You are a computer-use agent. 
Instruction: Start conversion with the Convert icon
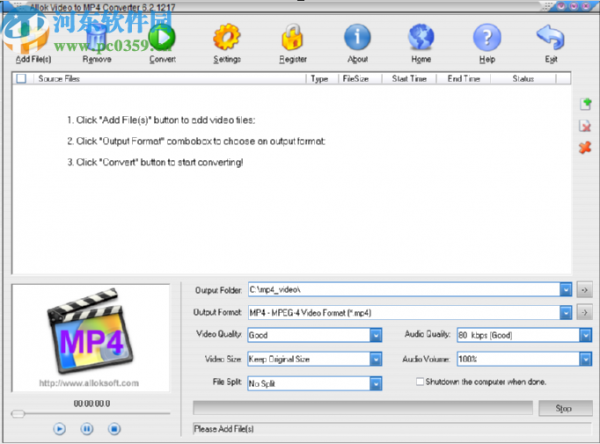click(162, 37)
